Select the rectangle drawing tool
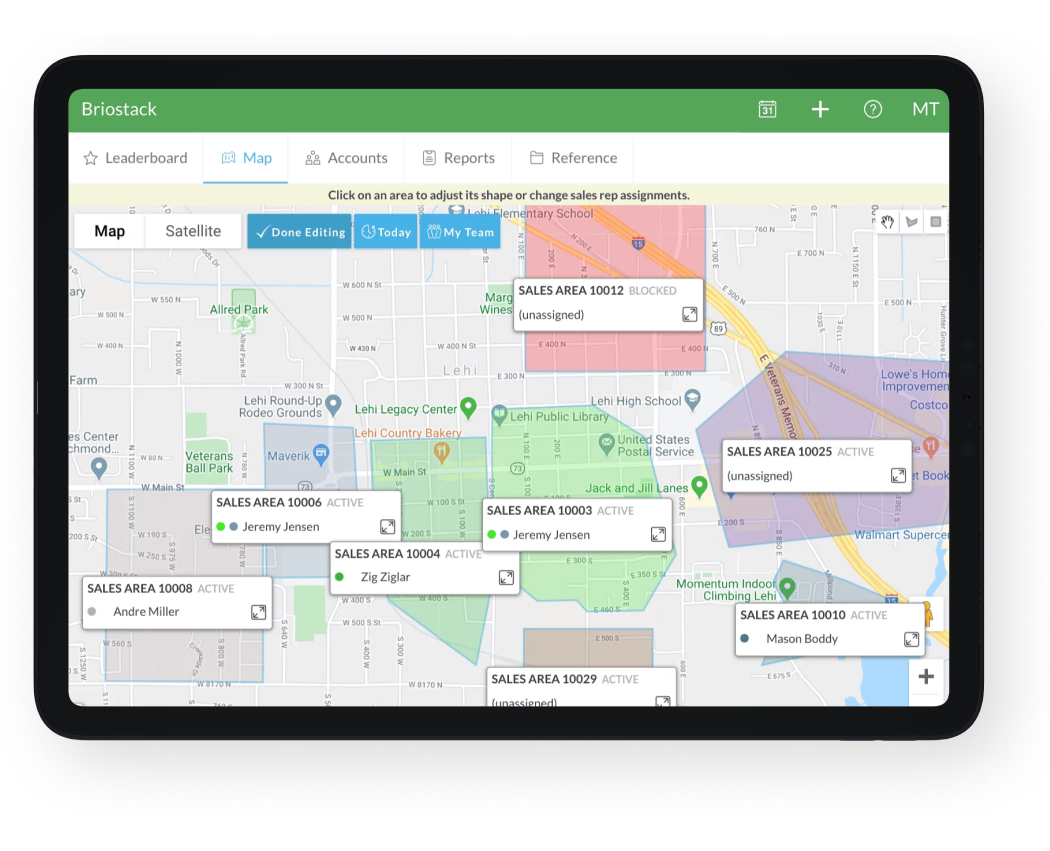This screenshot has height=851, width=1050. tap(935, 222)
